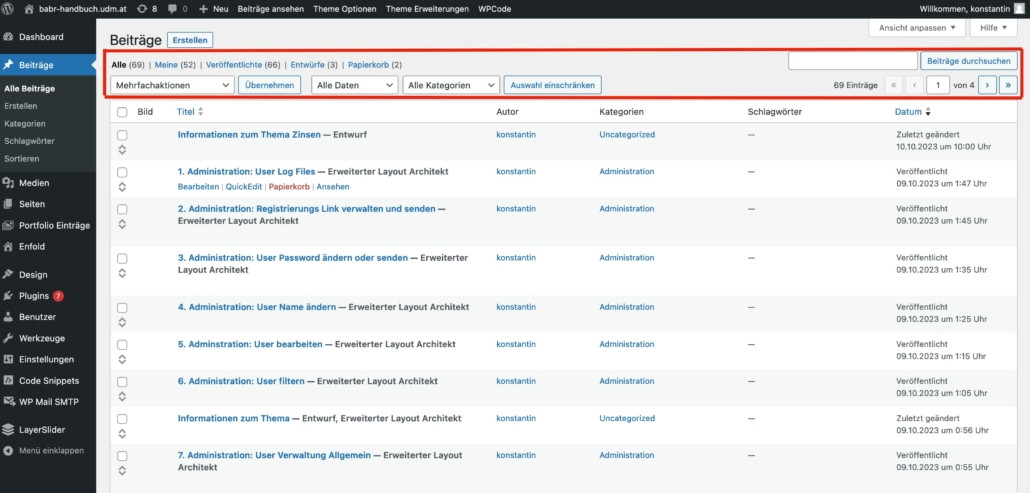Open the comments bubble icon in admin bar

click(x=172, y=8)
